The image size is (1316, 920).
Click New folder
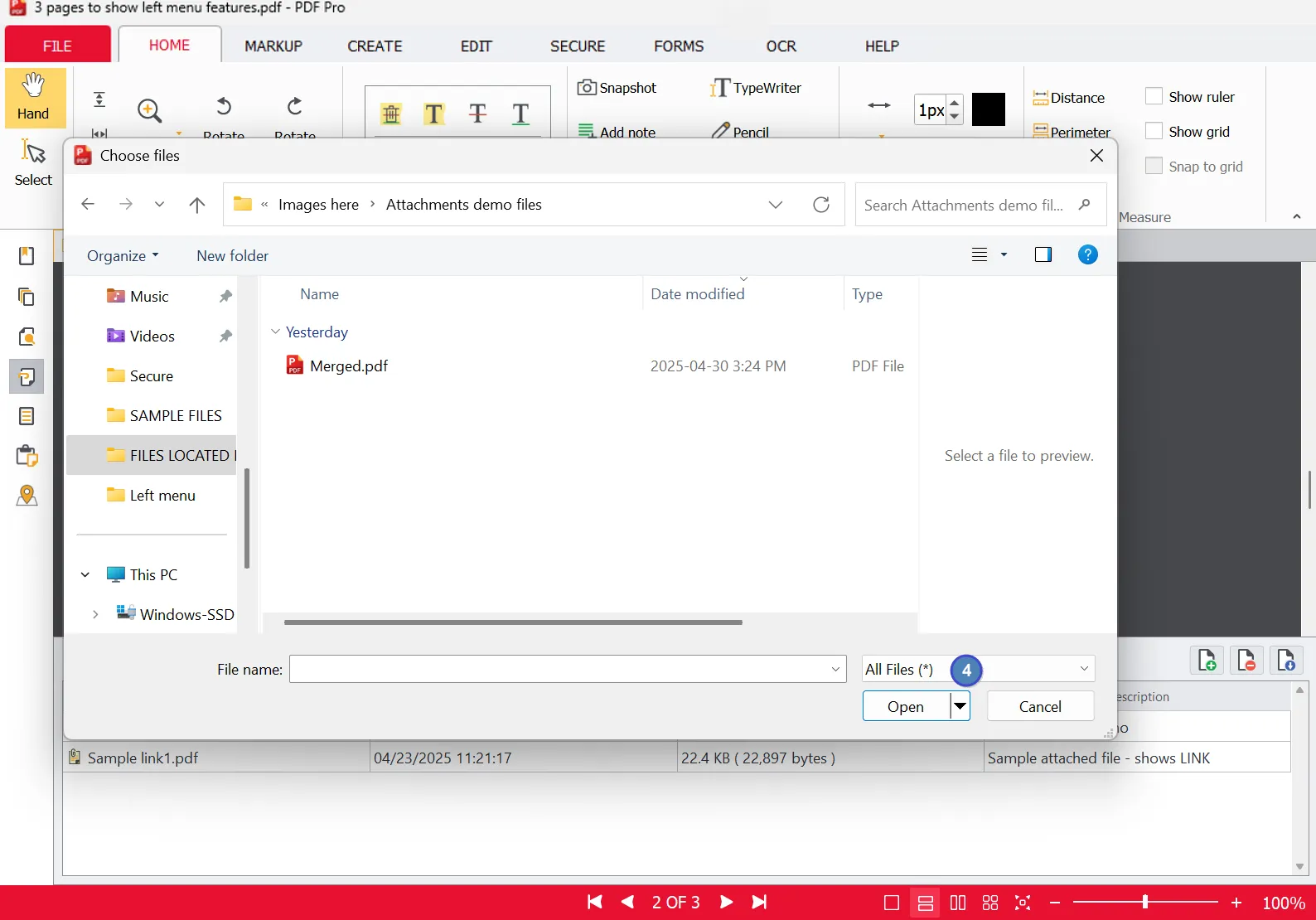[x=232, y=255]
